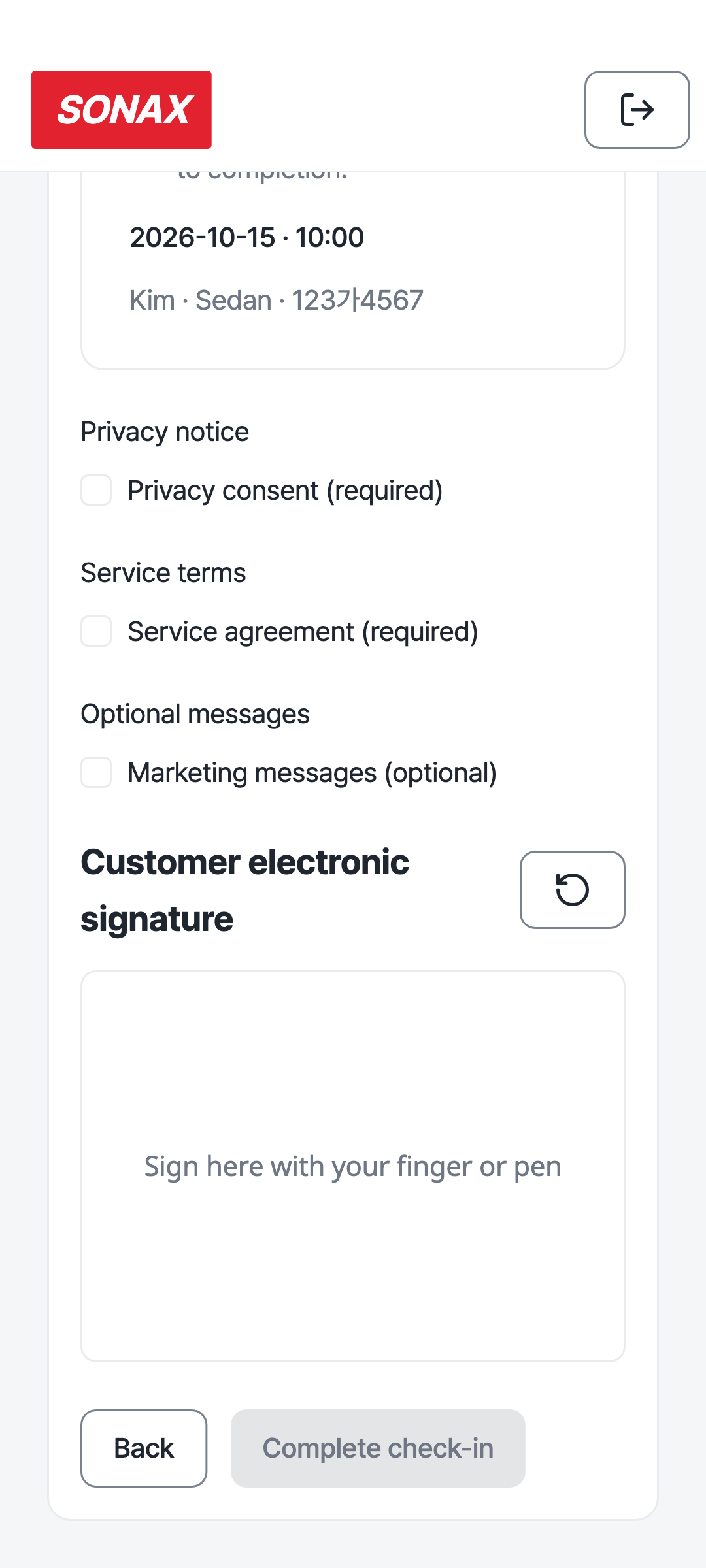Select the 2026-10-15 · 10:00 reservation time

pos(247,237)
